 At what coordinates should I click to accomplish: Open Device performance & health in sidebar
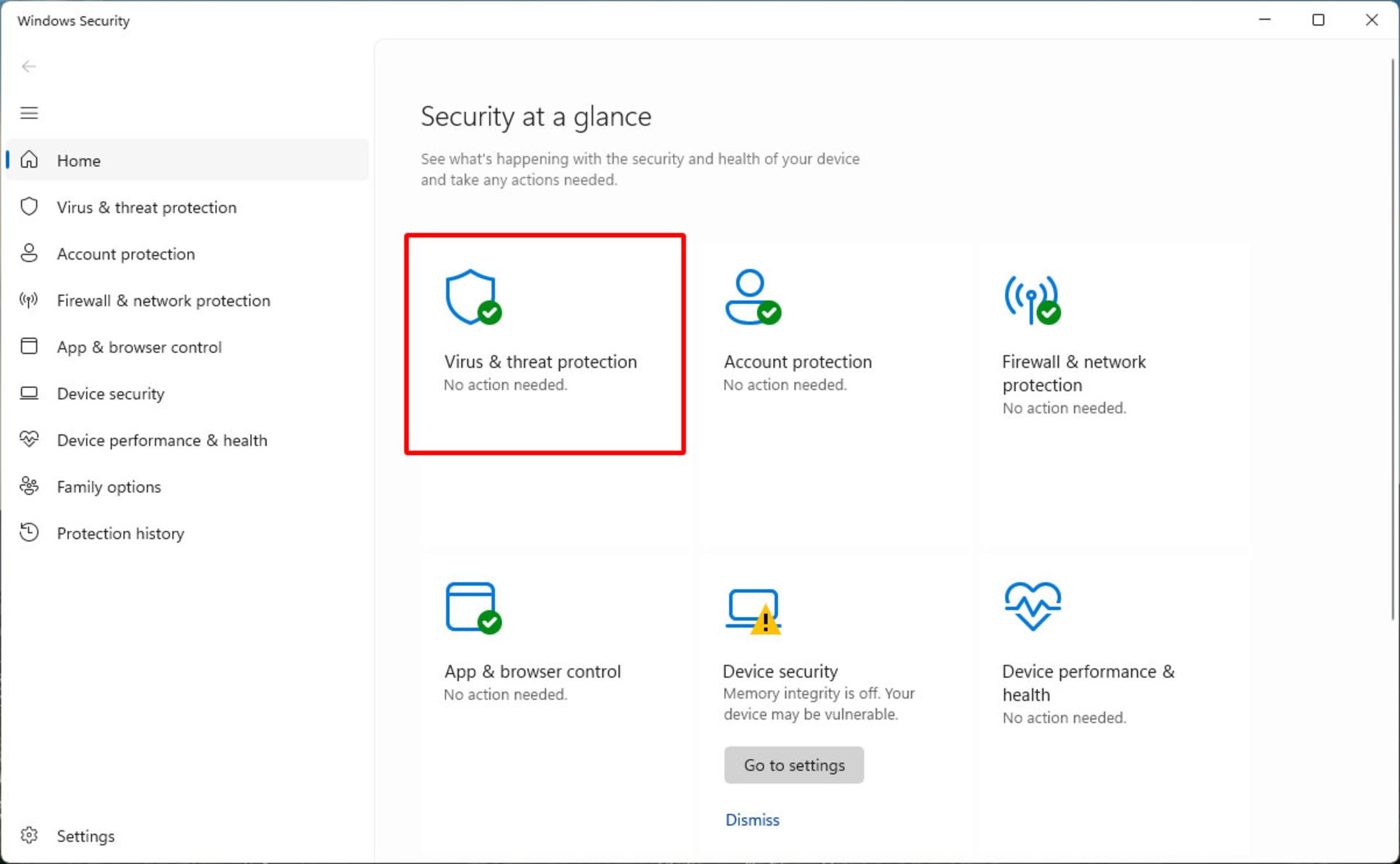pyautogui.click(x=187, y=440)
